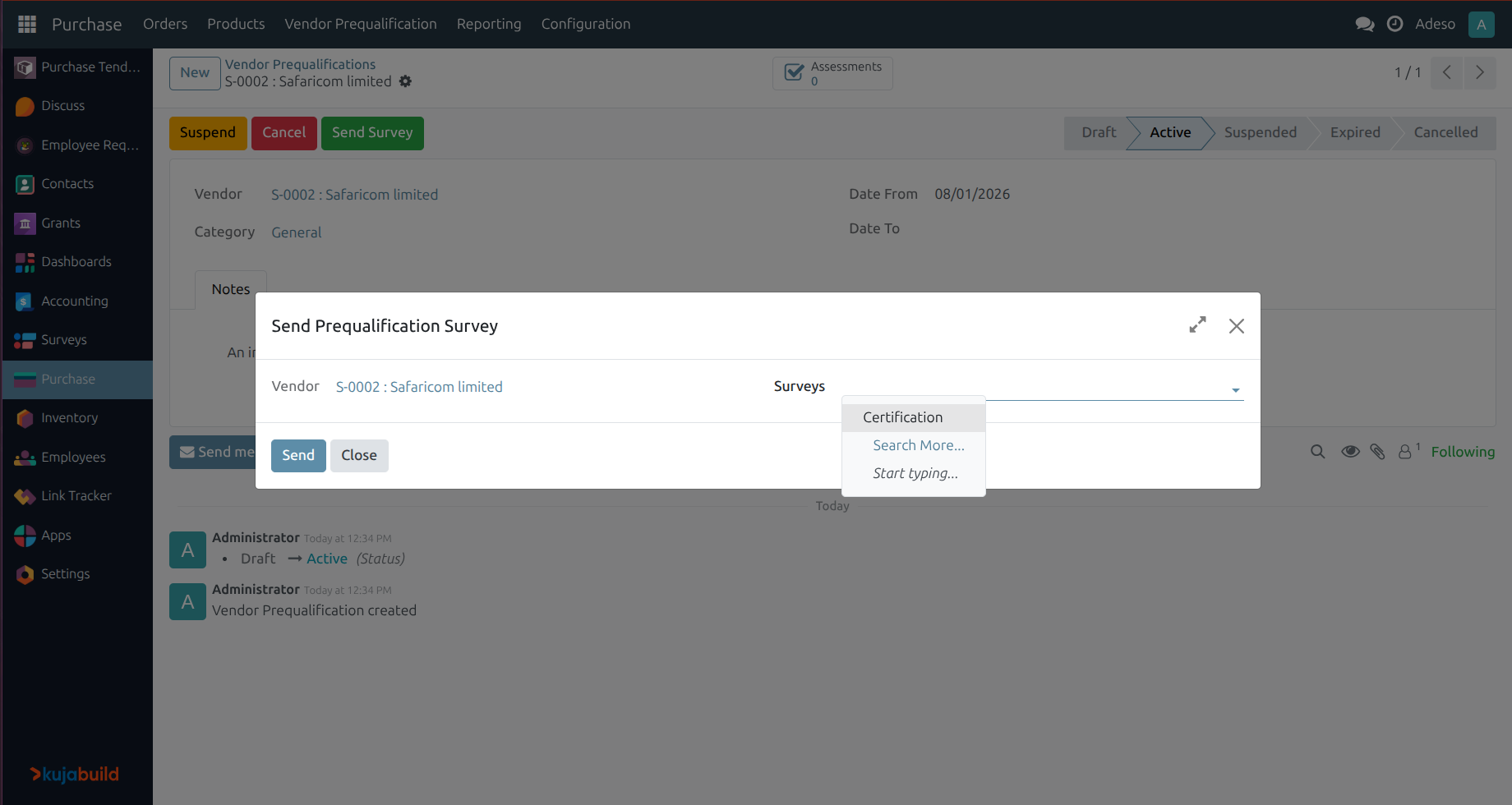1512x805 pixels.
Task: Click the Suspend button
Action: 208,133
